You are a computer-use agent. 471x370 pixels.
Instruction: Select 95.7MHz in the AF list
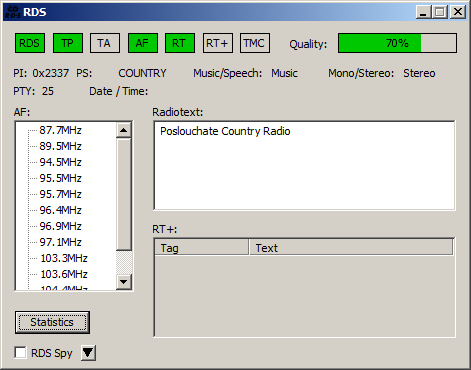click(x=60, y=194)
